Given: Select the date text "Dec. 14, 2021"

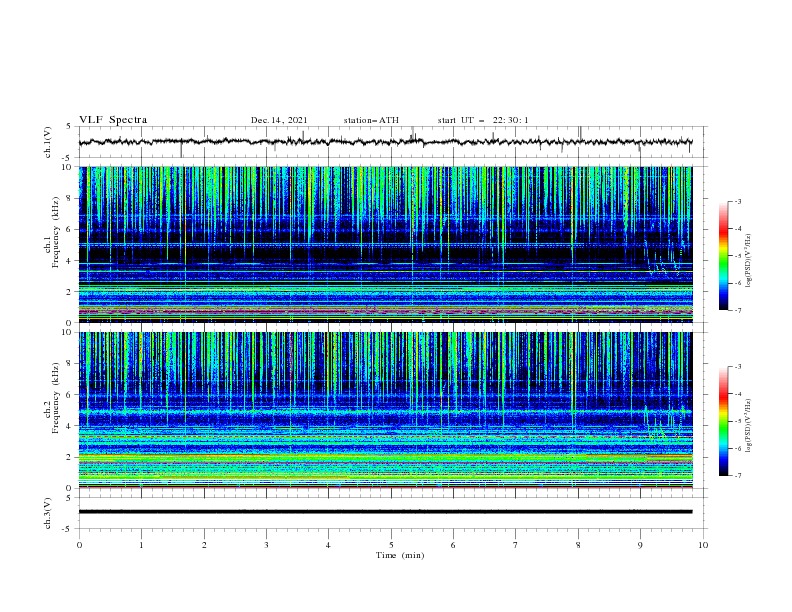Looking at the screenshot, I should point(279,120).
